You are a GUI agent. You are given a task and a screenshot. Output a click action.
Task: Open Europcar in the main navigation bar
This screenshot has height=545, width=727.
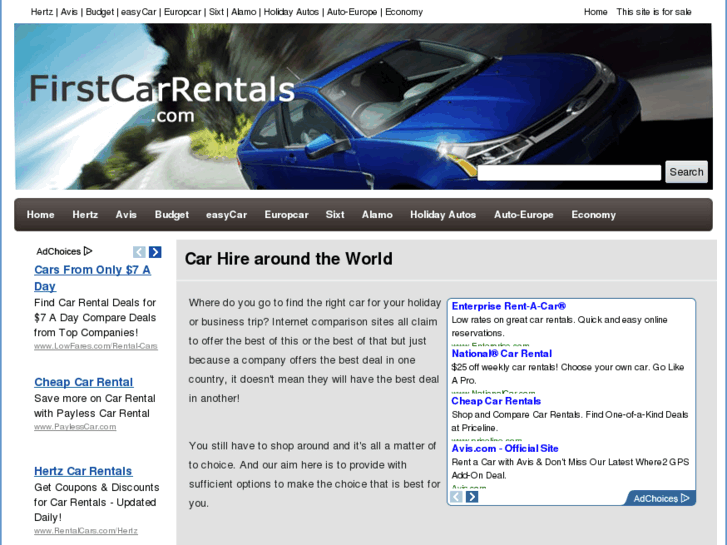pos(286,215)
